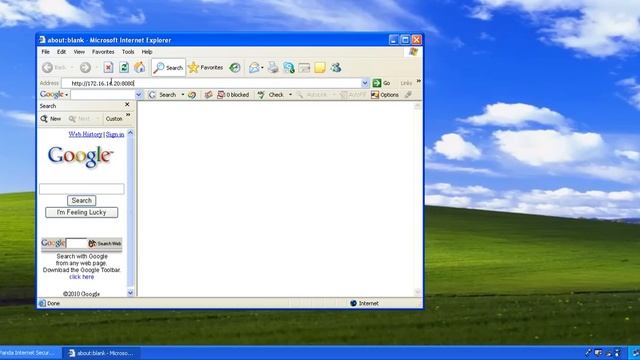Close the Search side pane
Viewport: 640px width, 360px height.
point(127,104)
